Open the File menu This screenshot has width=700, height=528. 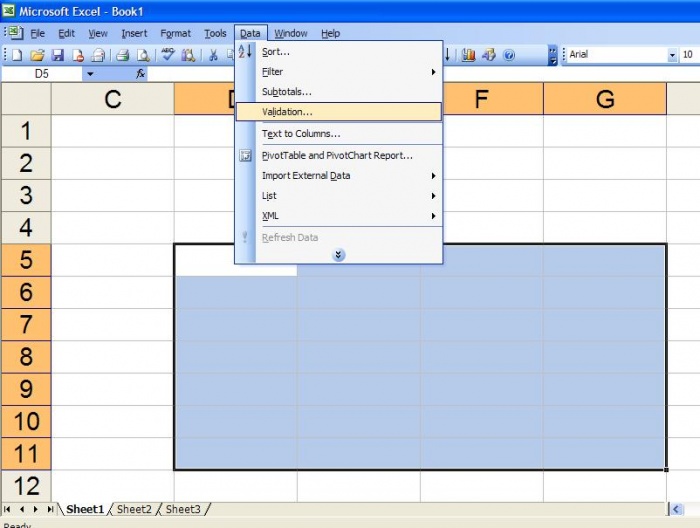(38, 33)
